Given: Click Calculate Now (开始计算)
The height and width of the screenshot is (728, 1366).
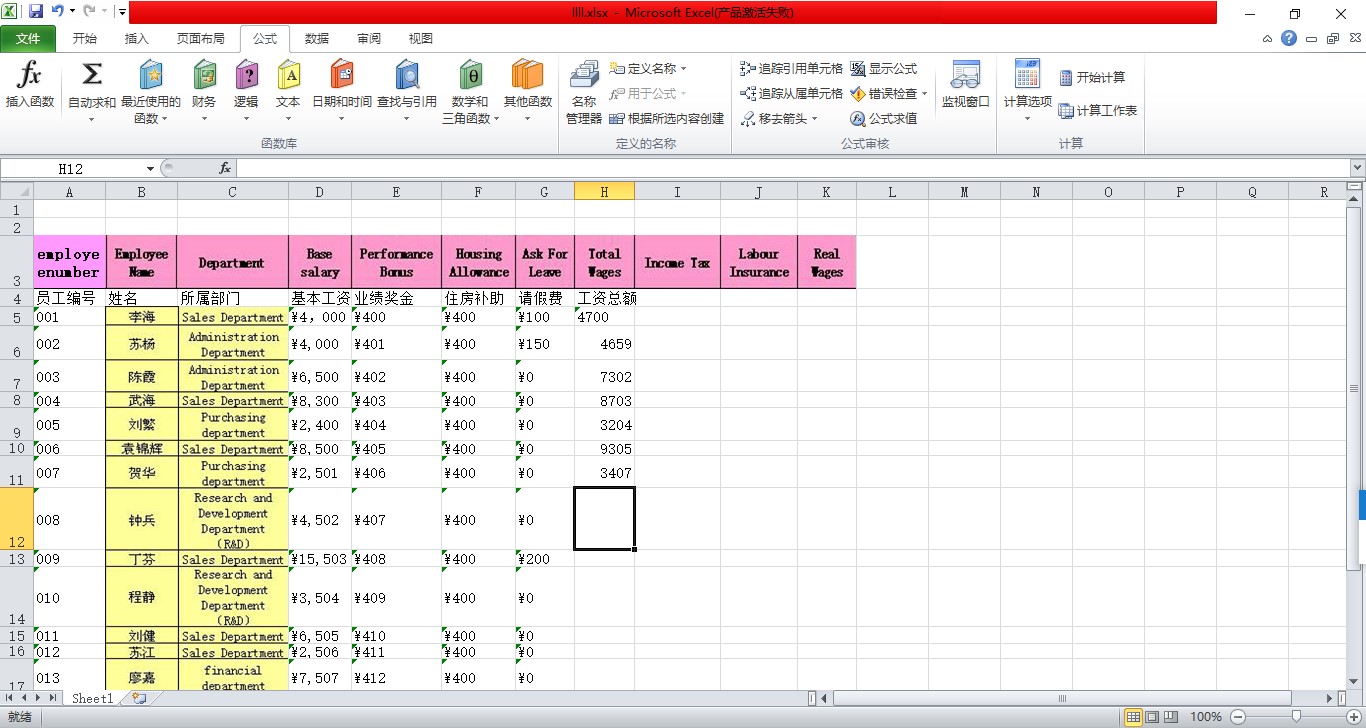Looking at the screenshot, I should coord(1092,77).
